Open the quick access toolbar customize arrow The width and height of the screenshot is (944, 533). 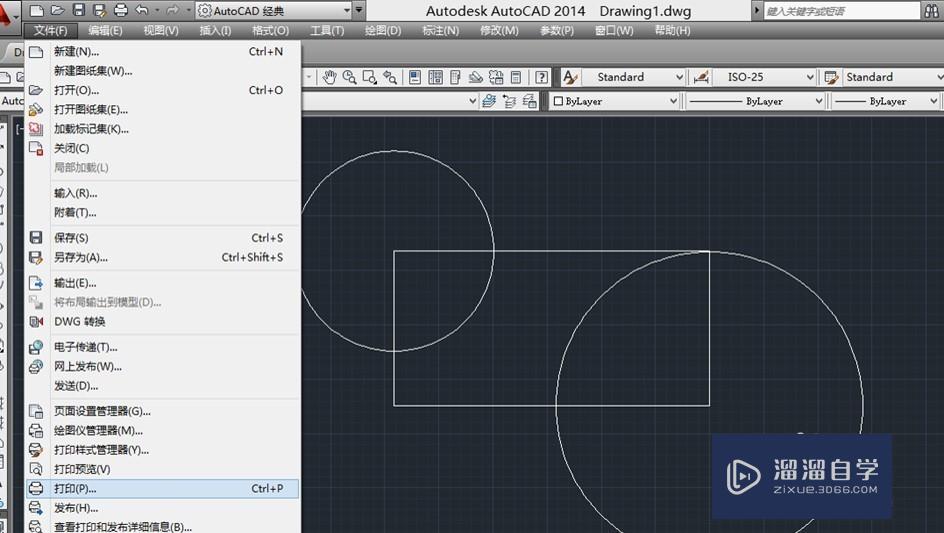[359, 10]
